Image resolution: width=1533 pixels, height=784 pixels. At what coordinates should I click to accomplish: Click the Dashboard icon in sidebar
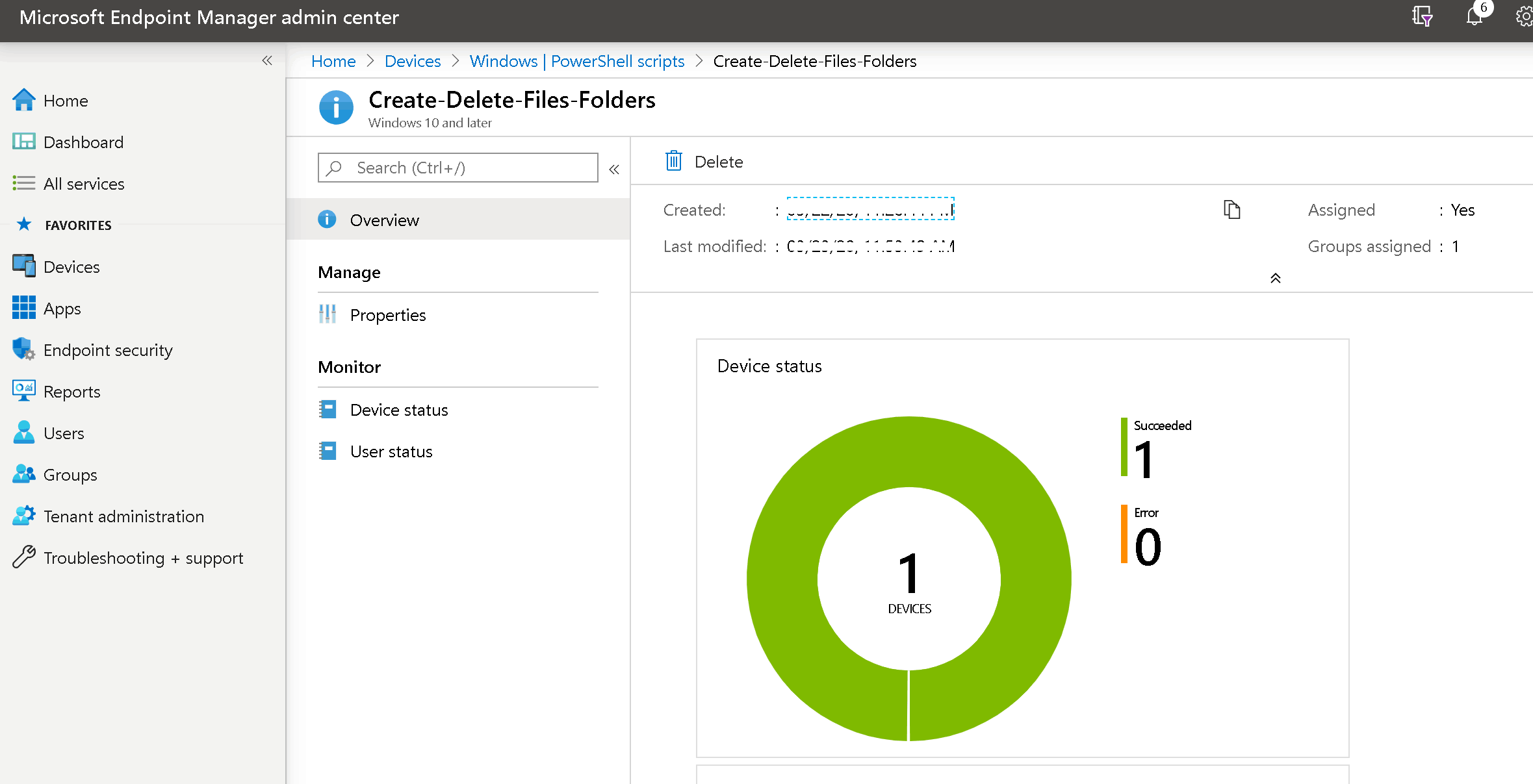(x=24, y=142)
